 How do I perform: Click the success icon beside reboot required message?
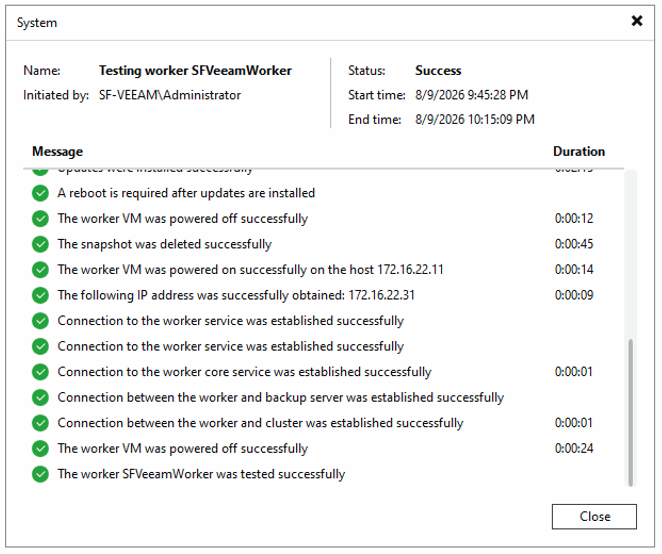click(40, 193)
